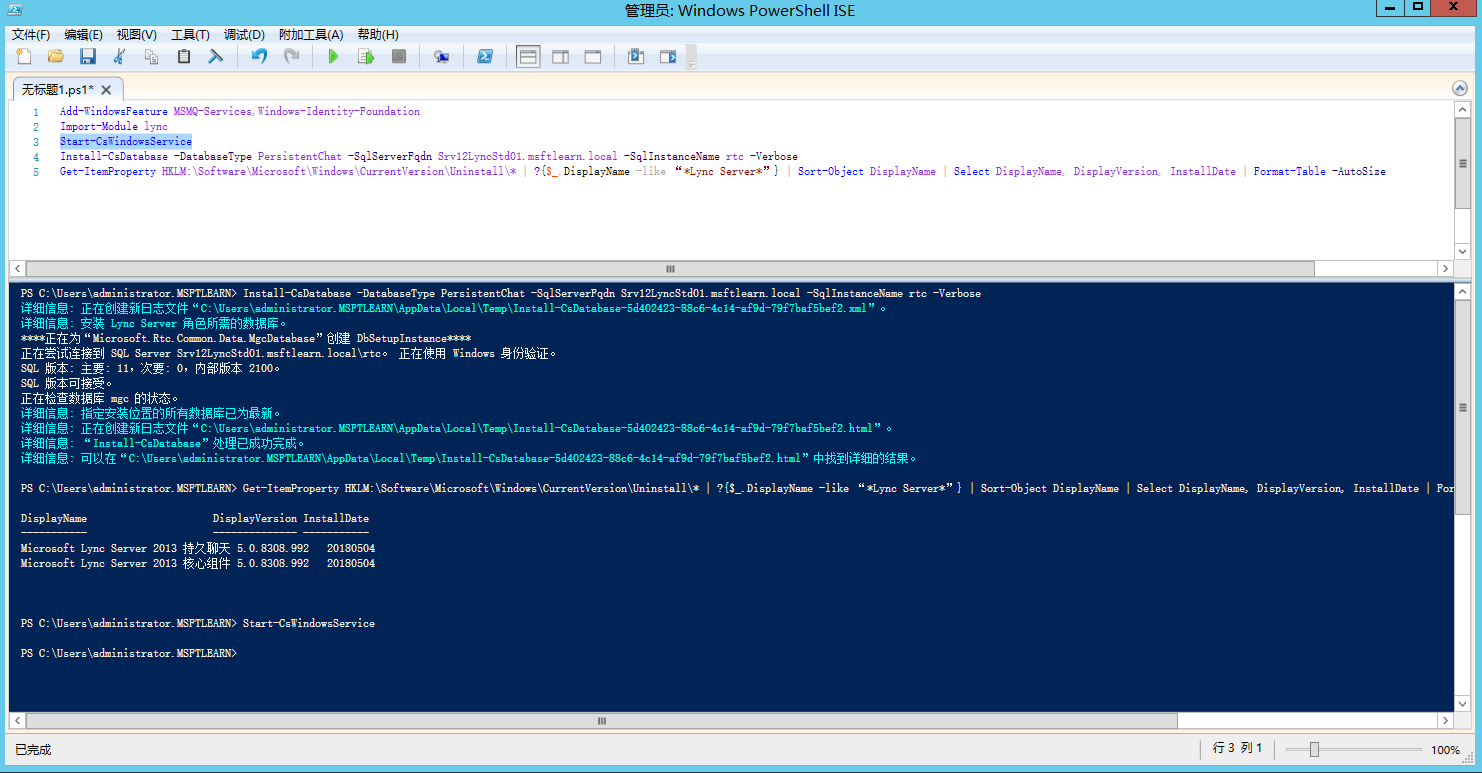Paste from clipboard using the Paste icon
Screen dimensions: 1482x773
click(184, 57)
